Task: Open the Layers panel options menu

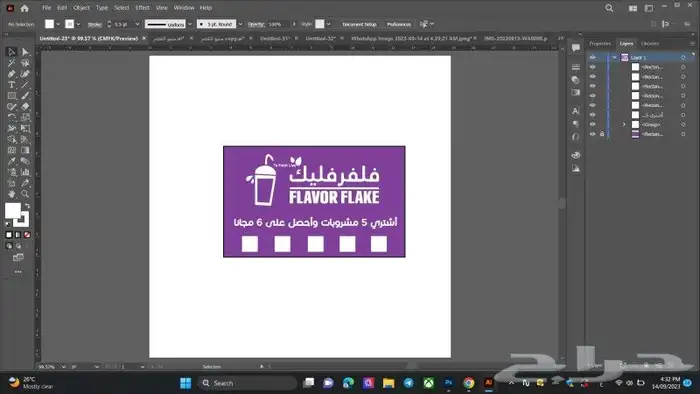Action: click(x=692, y=43)
